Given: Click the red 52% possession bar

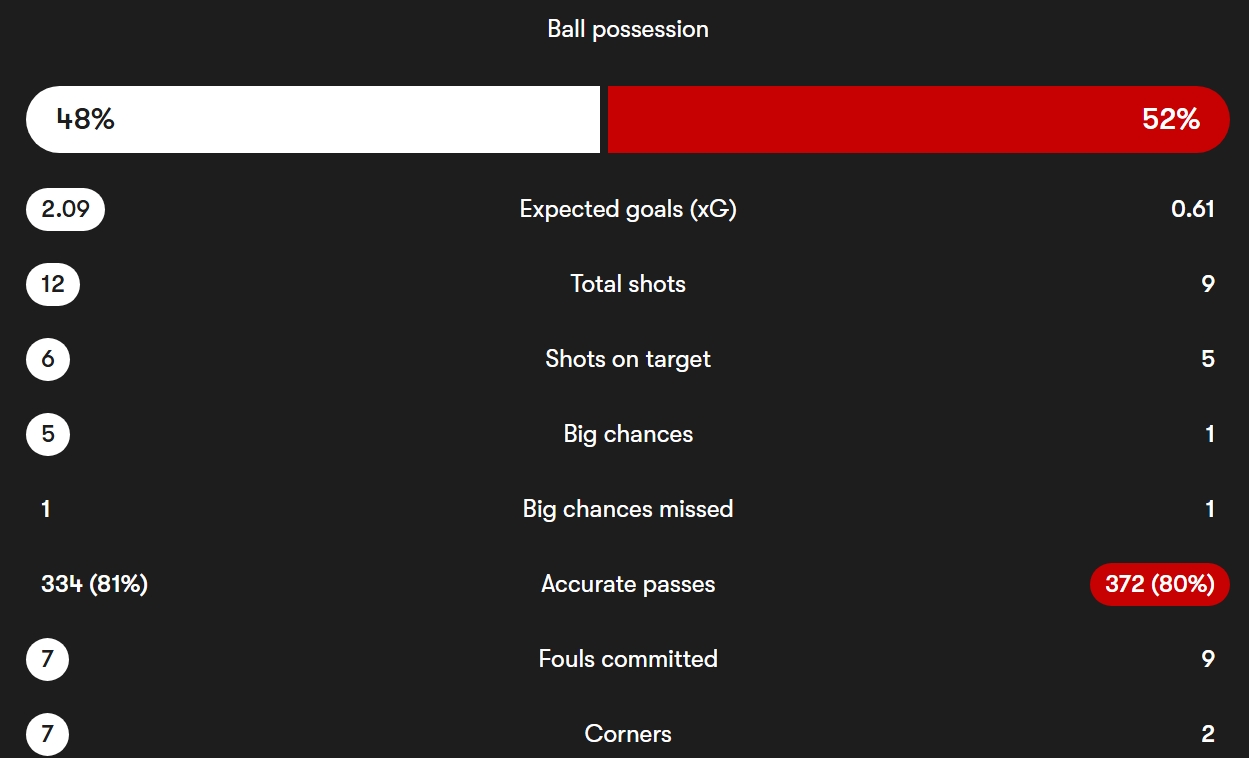Looking at the screenshot, I should [x=918, y=119].
